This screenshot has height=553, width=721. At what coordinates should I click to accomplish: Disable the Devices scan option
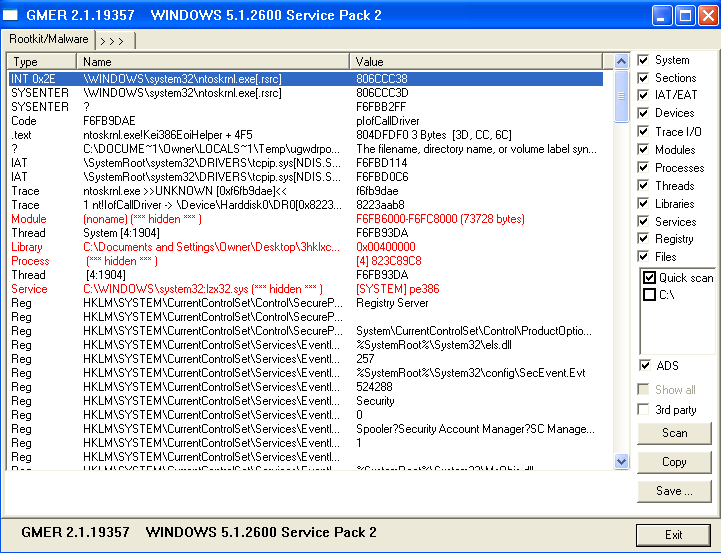coord(643,113)
